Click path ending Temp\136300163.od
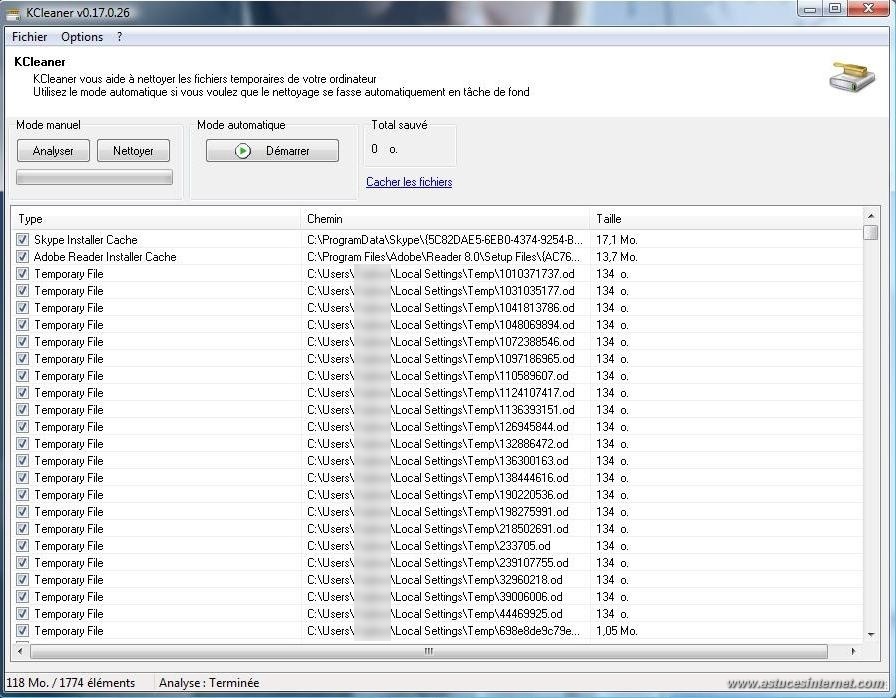The height and width of the screenshot is (698, 896). pyautogui.click(x=438, y=460)
